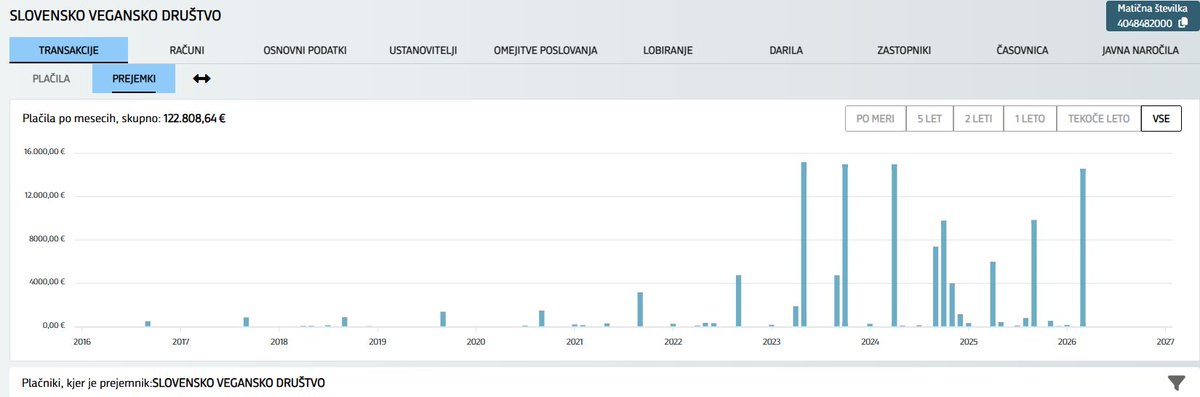The width and height of the screenshot is (1200, 397).
Task: Open the Javna naročila tab
Action: [x=1140, y=50]
